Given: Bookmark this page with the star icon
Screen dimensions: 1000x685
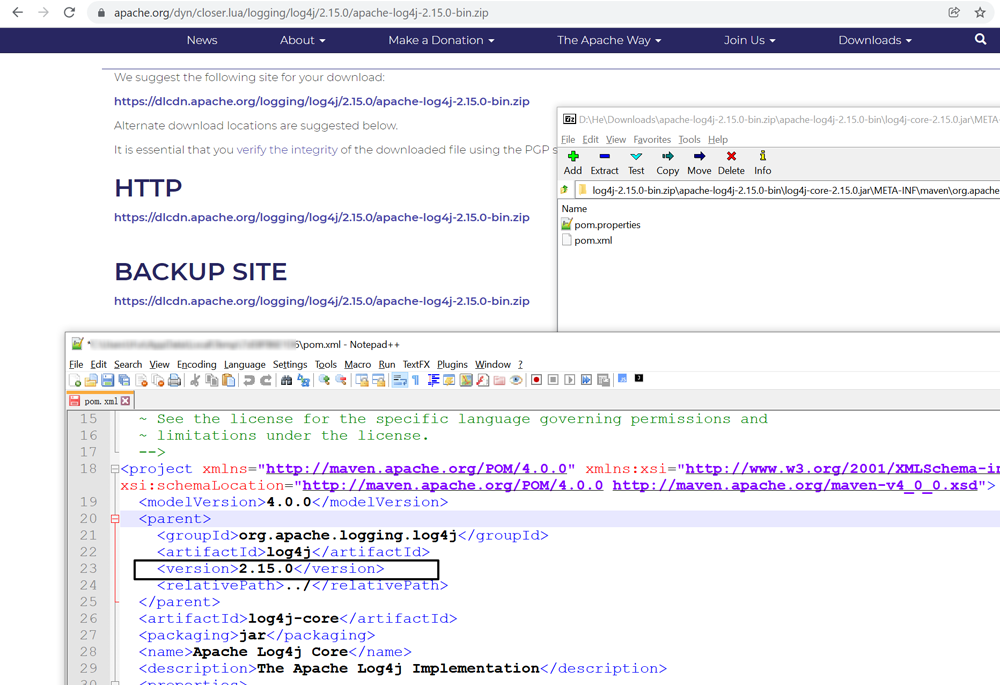Looking at the screenshot, I should 980,12.
